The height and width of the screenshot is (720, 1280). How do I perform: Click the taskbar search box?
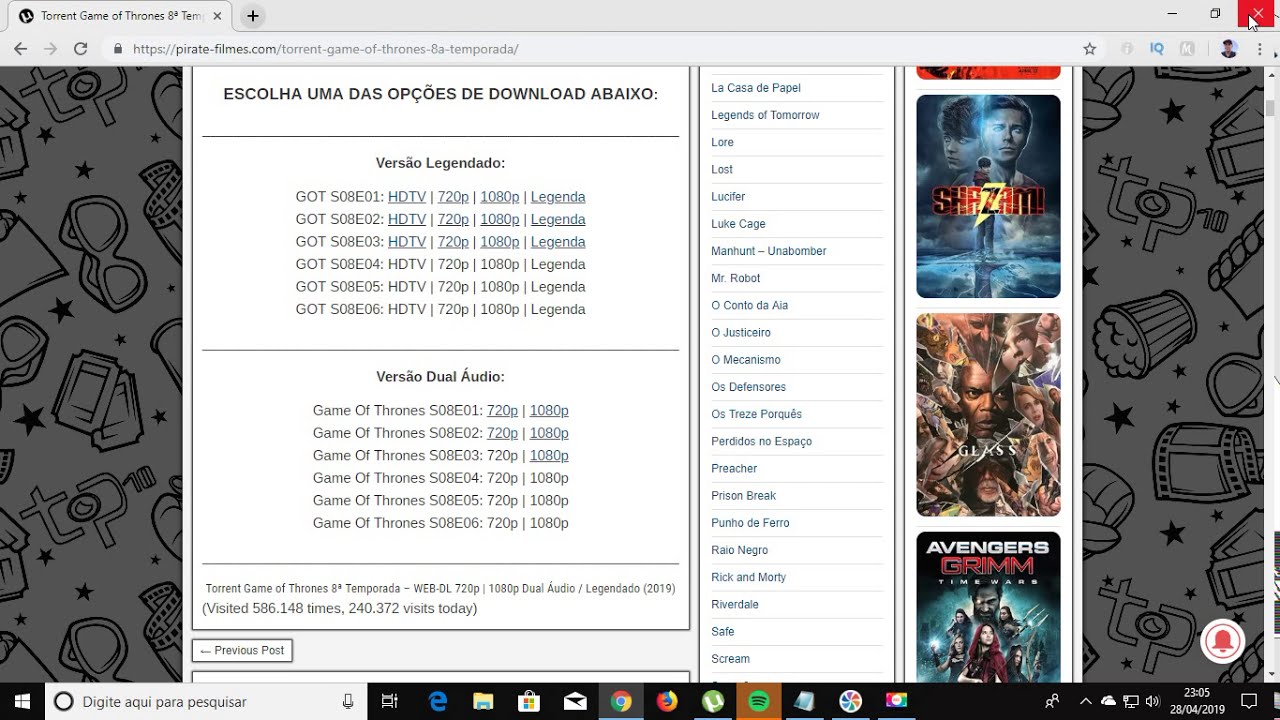click(206, 701)
